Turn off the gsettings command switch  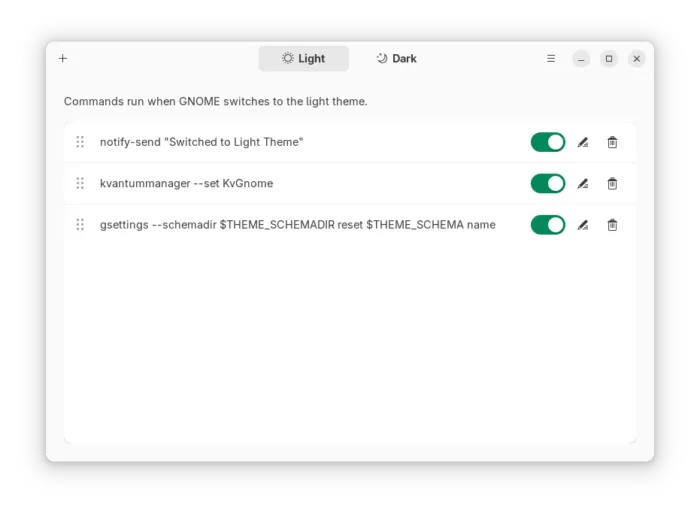pos(547,224)
